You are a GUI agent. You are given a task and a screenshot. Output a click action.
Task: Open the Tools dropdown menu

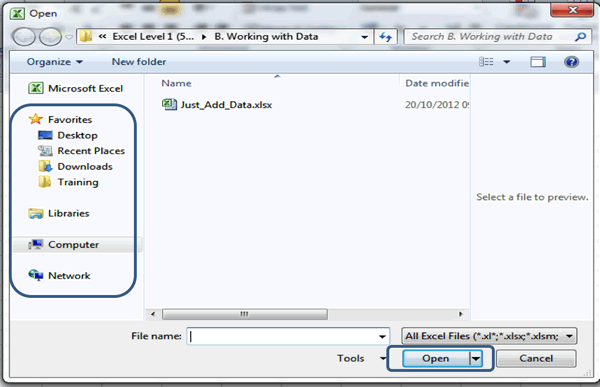click(x=361, y=358)
